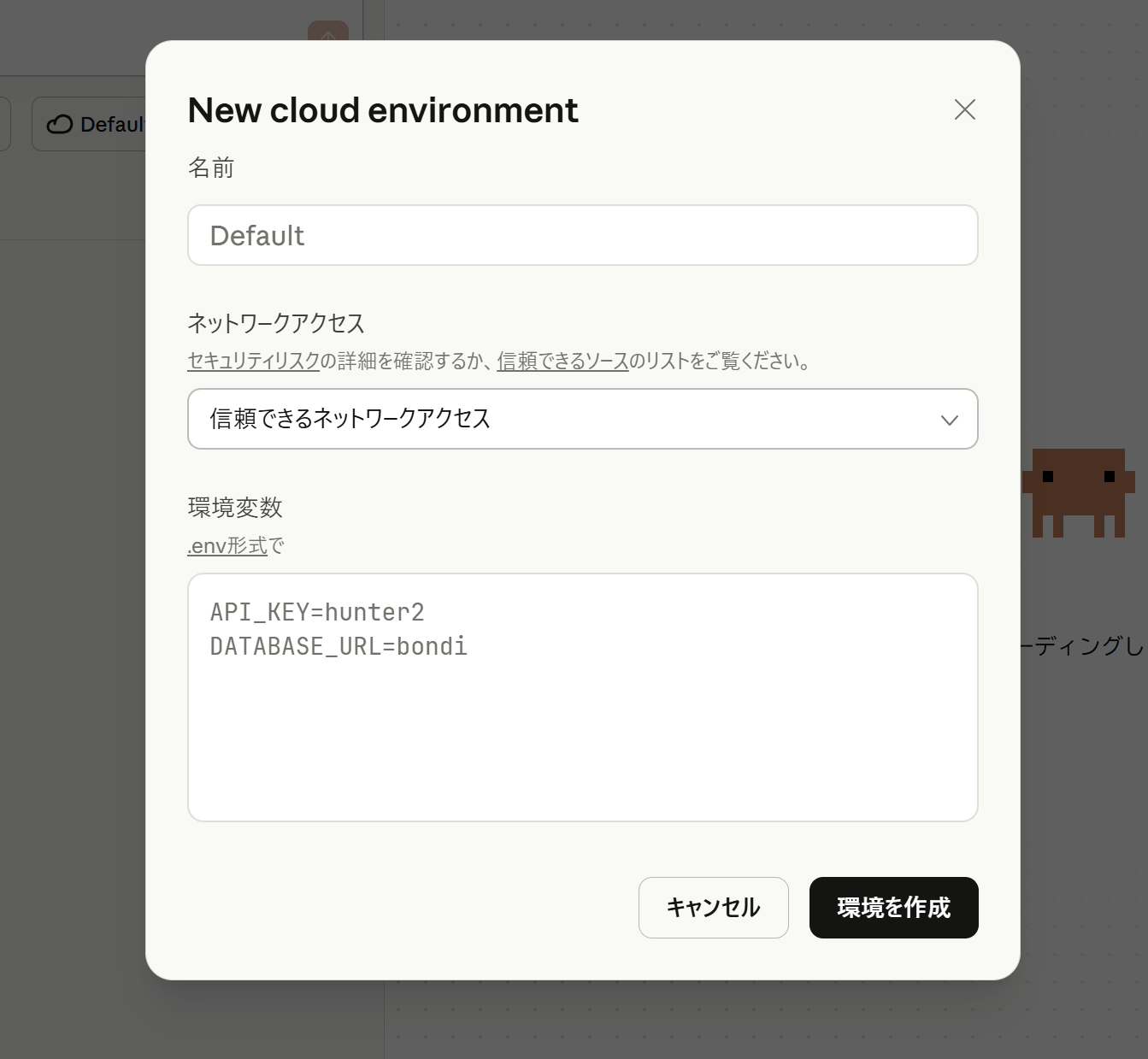Screen dimensions: 1148x1059
Task: Click the chevron arrow on network access dropdown
Action: [949, 420]
